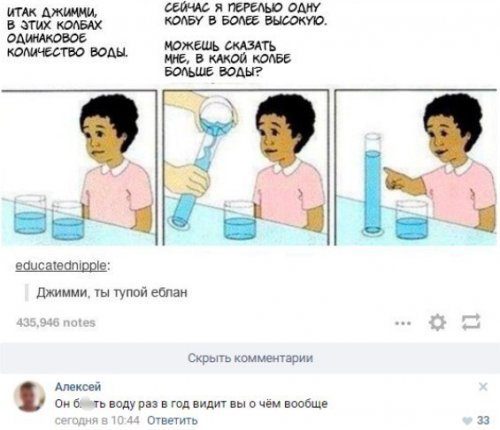Click the question caption "МОЖЕШЬ СКАЗАТЬ МНЕ"
The image size is (500, 430).
228,59
